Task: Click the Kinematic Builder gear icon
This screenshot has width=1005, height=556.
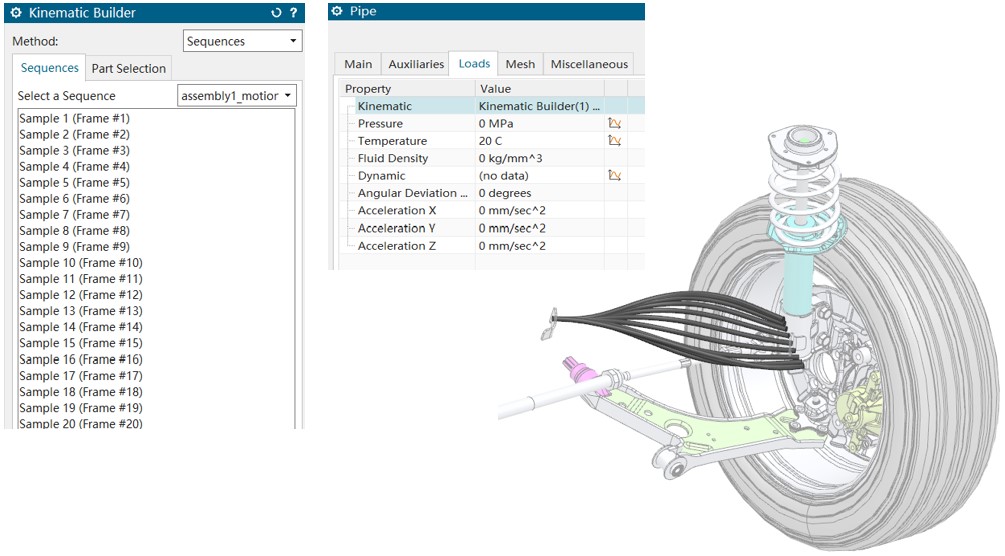Action: (16, 12)
